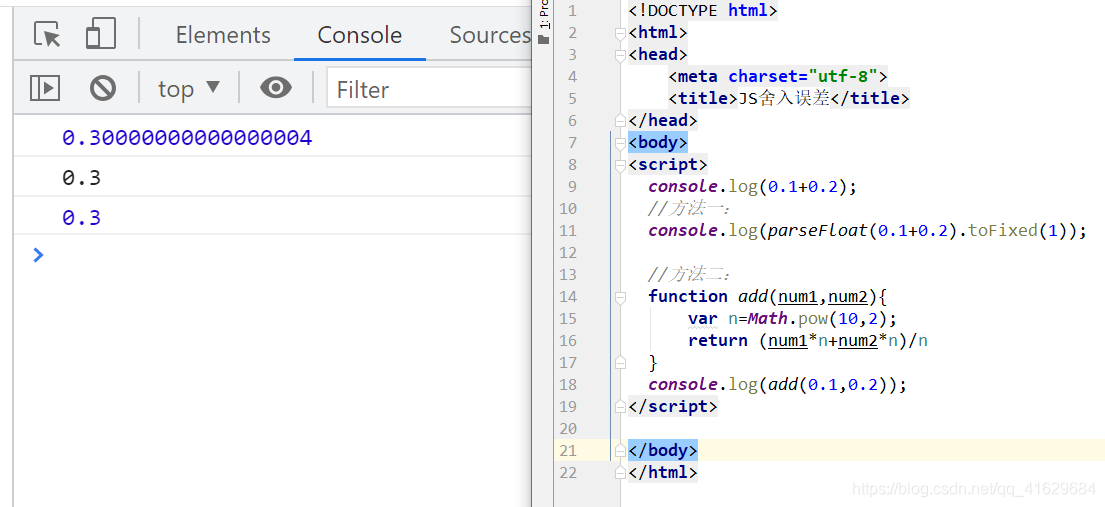Place cursor on the title JS舍入误差 line
1105x507 pixels.
(789, 98)
